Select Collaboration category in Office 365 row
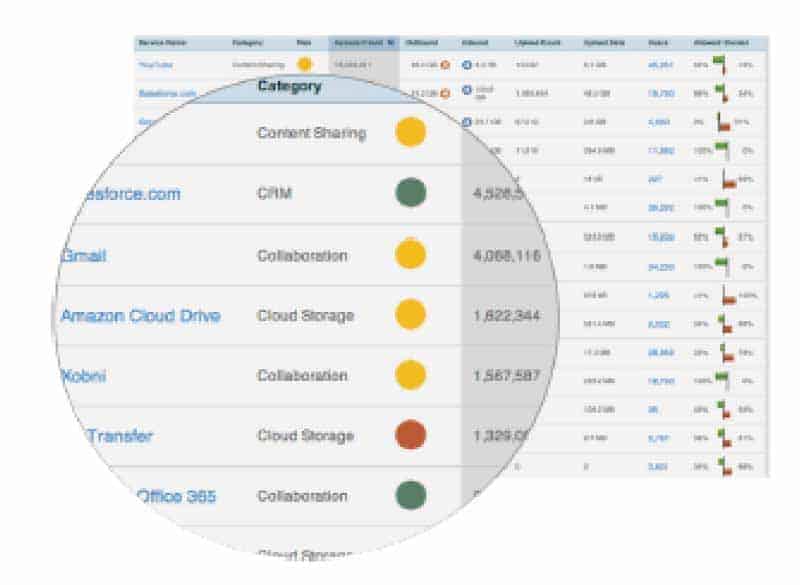Viewport: 800px width, 585px height. pyautogui.click(x=302, y=496)
